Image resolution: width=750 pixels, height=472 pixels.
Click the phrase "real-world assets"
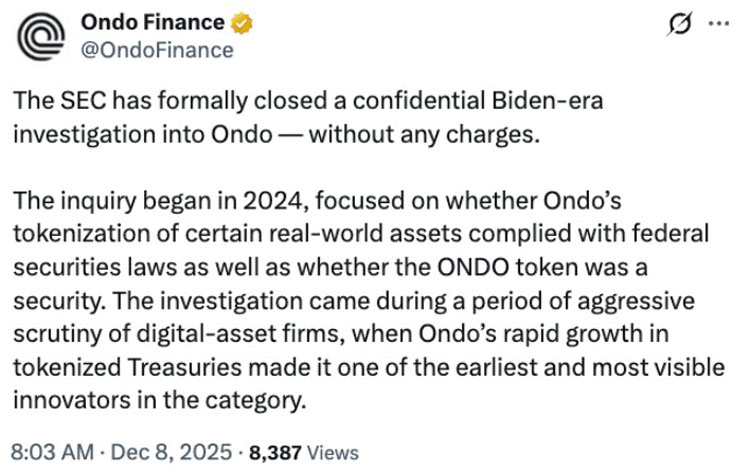(x=329, y=234)
